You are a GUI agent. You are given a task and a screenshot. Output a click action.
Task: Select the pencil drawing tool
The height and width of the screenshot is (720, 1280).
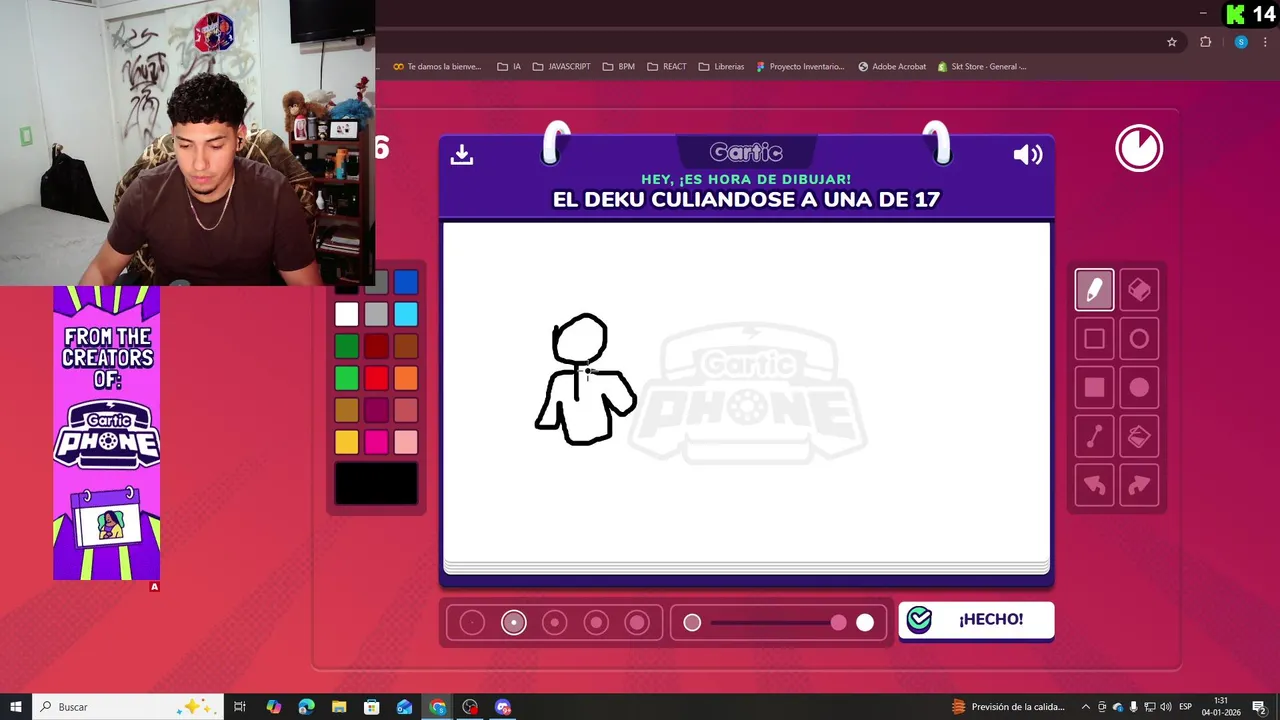[x=1094, y=290]
